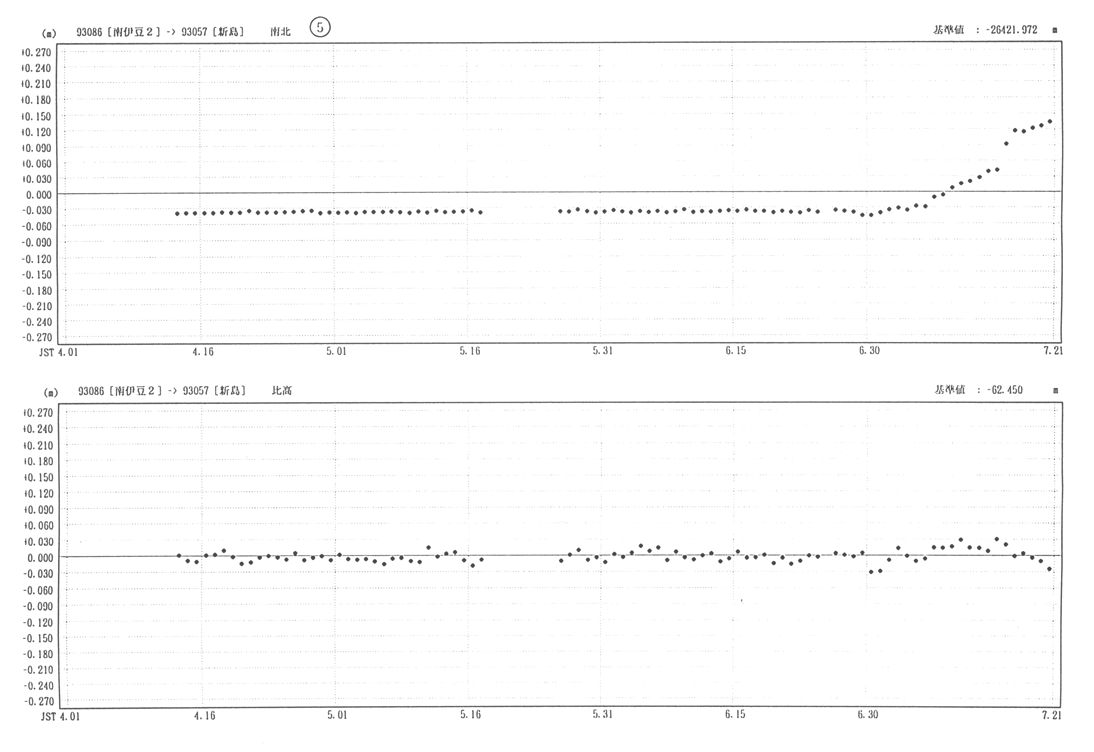This screenshot has height=752, width=1094.
Task: Click the -0.150 y-axis label on the top chart
Action: [38, 274]
